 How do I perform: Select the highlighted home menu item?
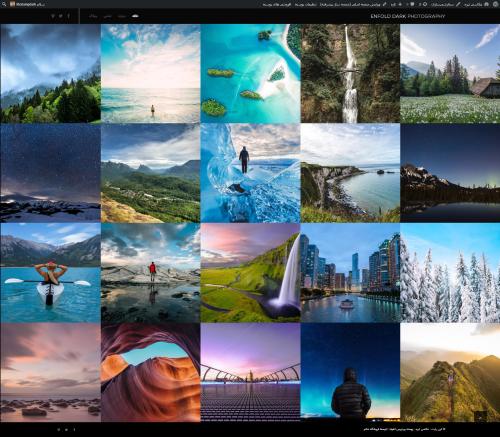coord(135,16)
